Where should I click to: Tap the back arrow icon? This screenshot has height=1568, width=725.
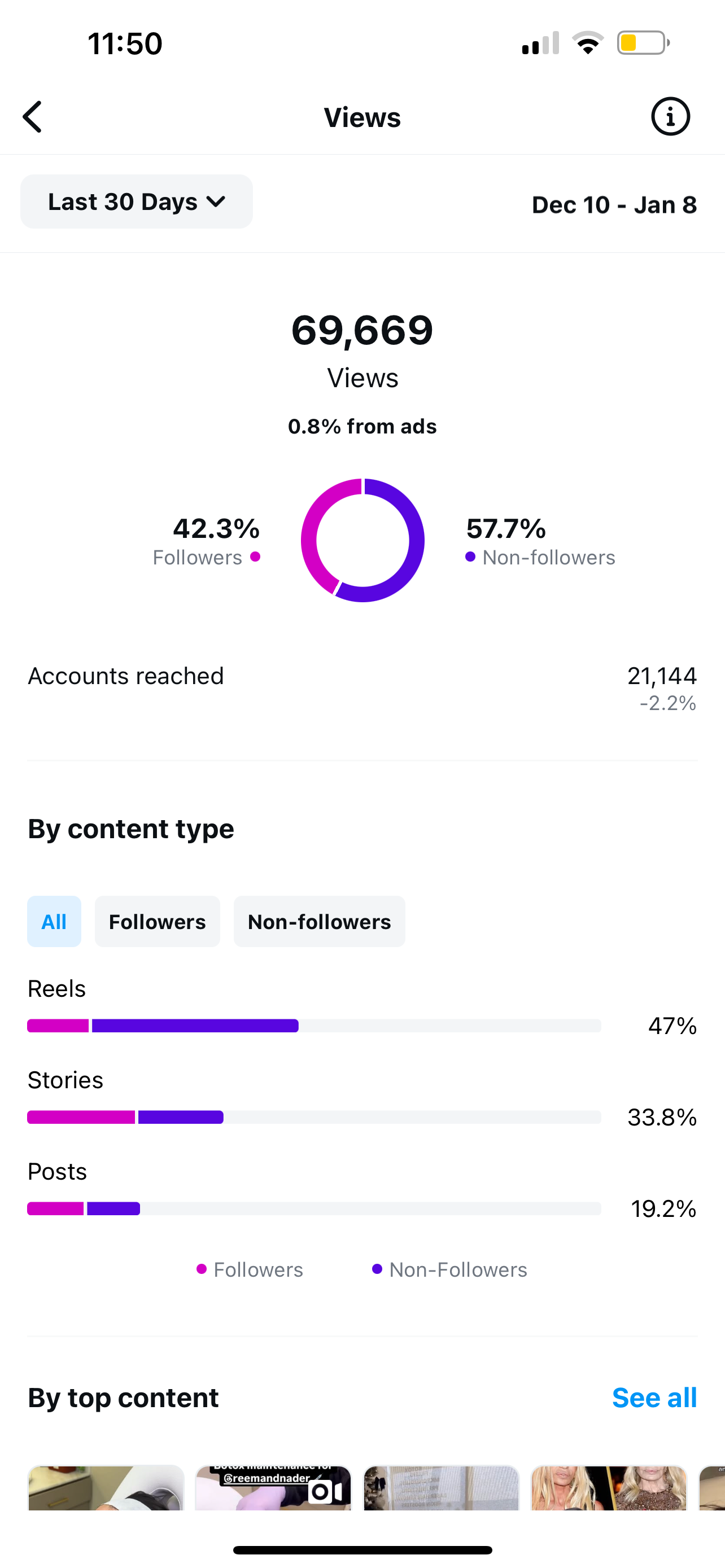(x=33, y=117)
